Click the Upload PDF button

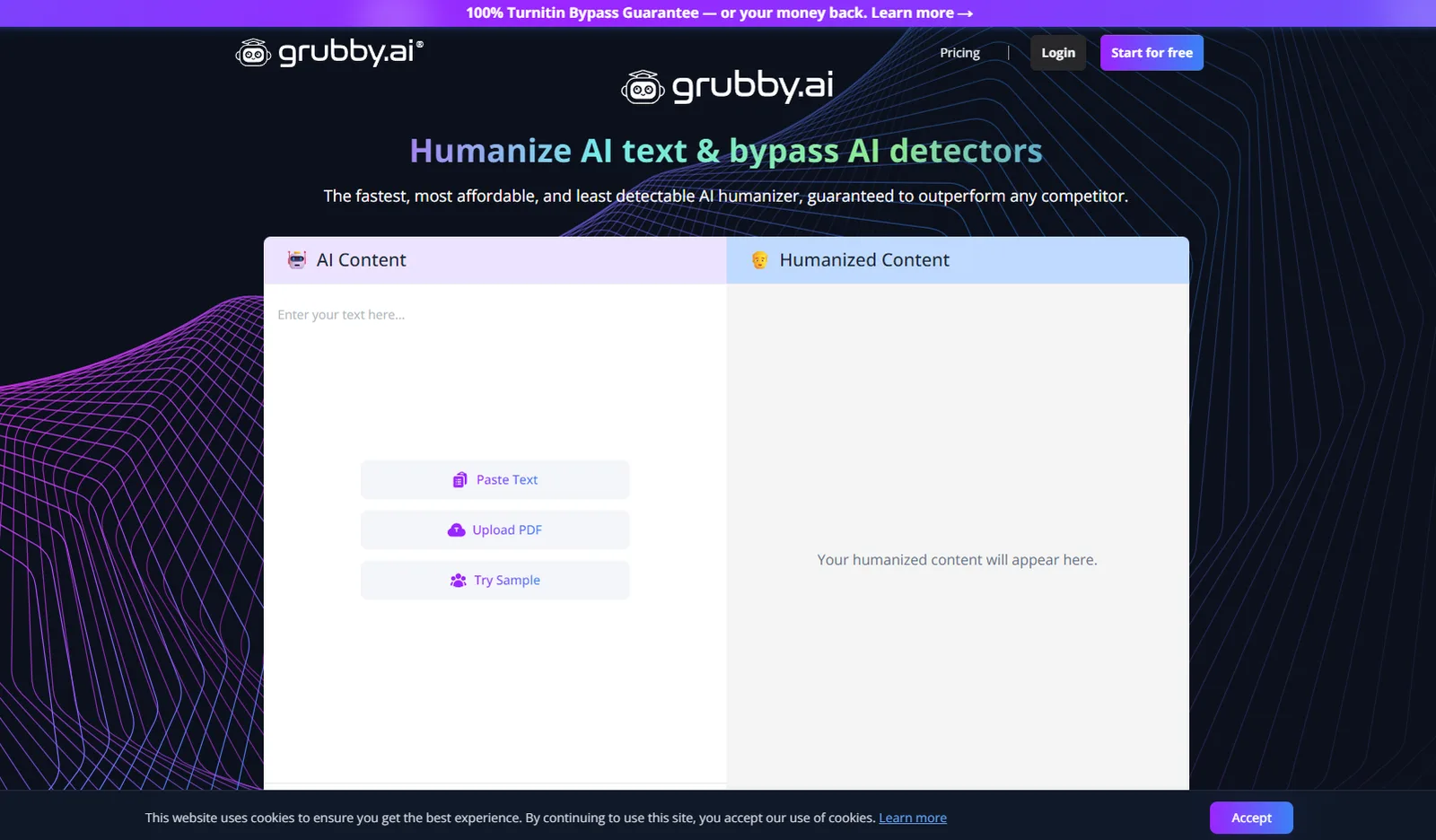[495, 530]
